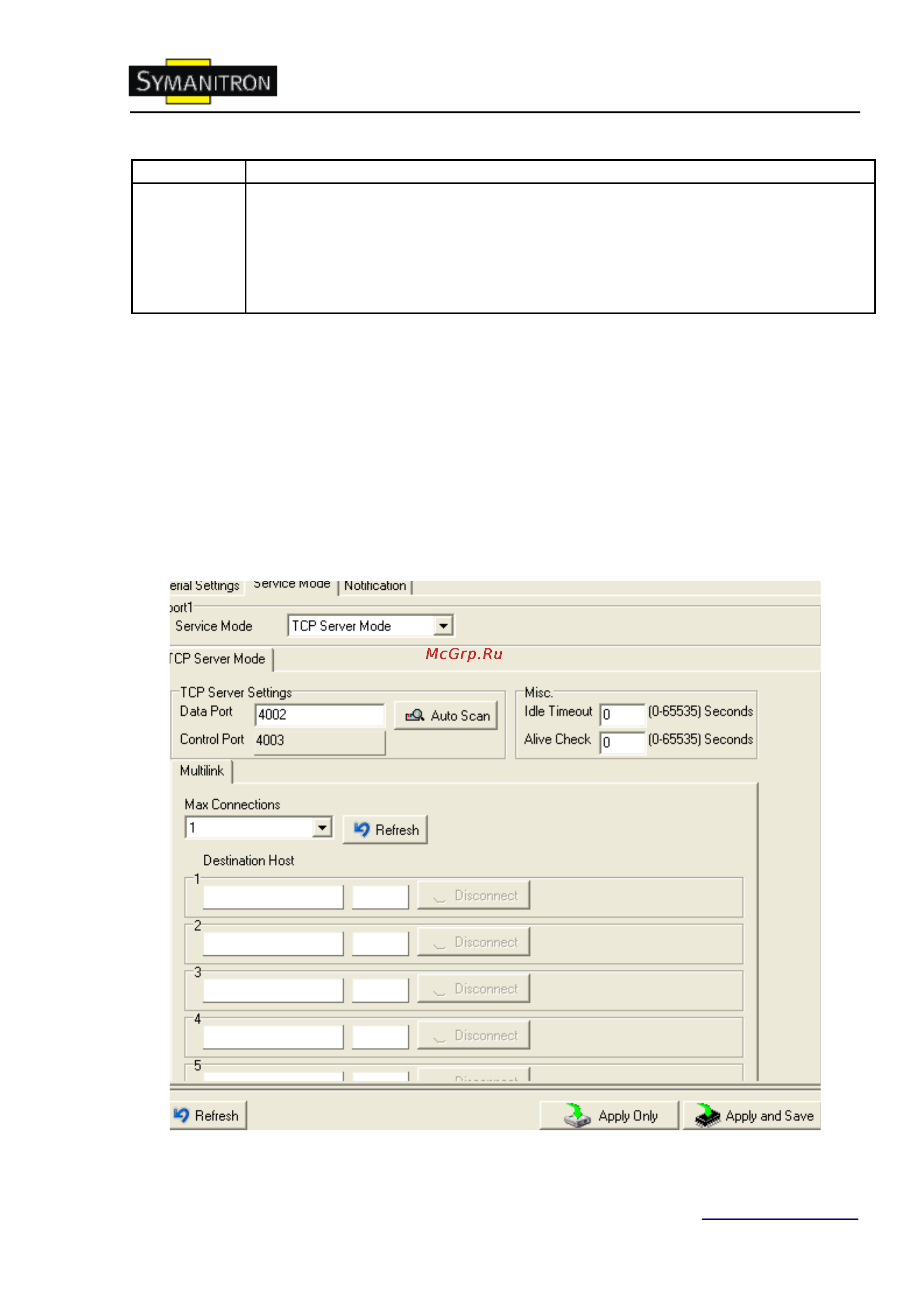Click the blue refresh arrow icon beside Max Connections

(x=362, y=830)
